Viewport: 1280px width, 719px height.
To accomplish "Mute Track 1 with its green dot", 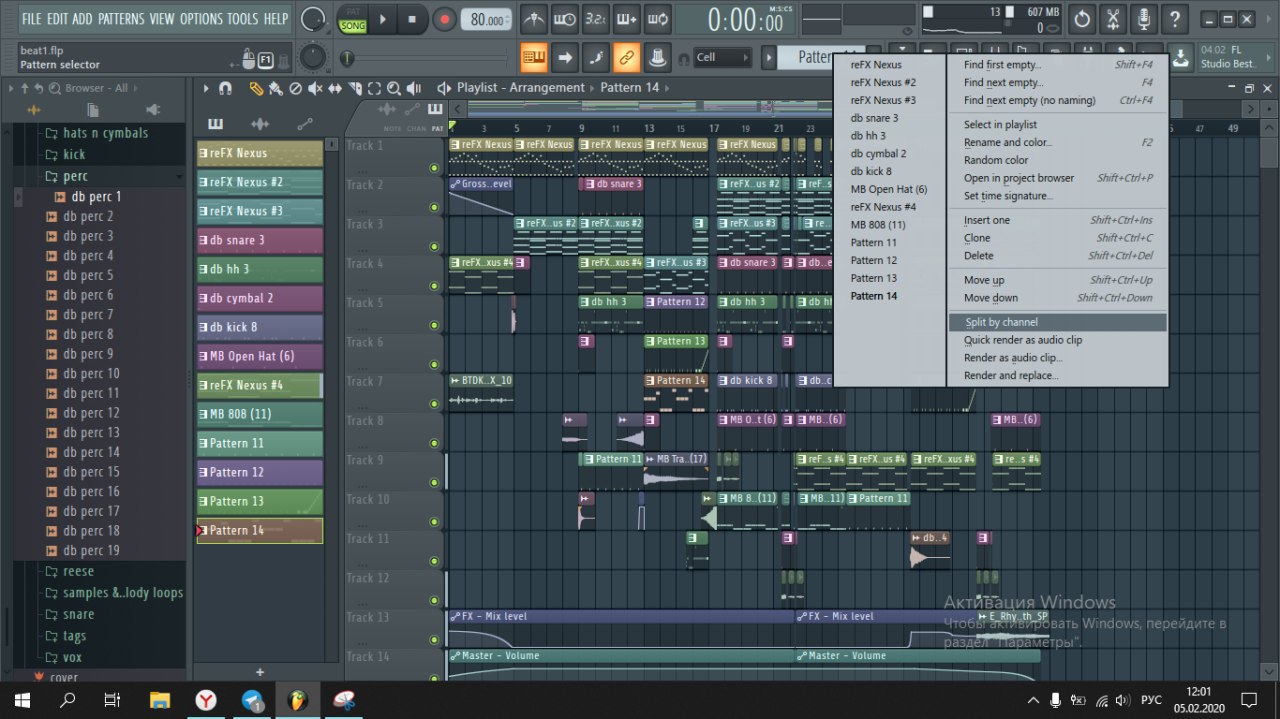I will click(434, 168).
